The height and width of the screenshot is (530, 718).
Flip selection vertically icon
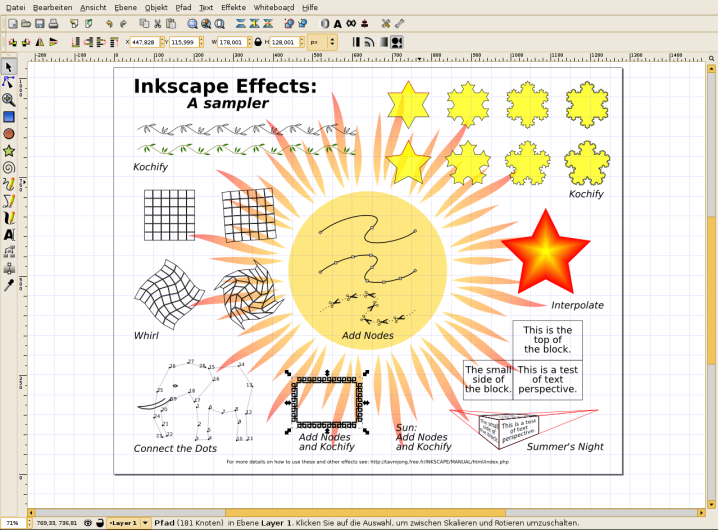(x=54, y=42)
